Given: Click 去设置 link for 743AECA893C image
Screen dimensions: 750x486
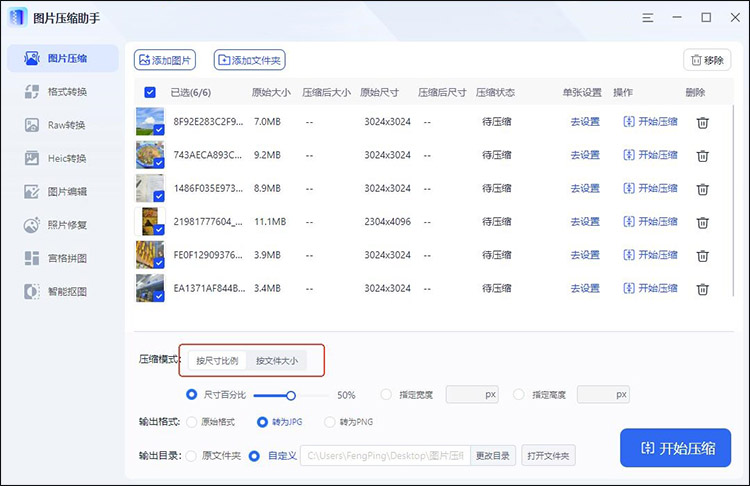Looking at the screenshot, I should (585, 155).
